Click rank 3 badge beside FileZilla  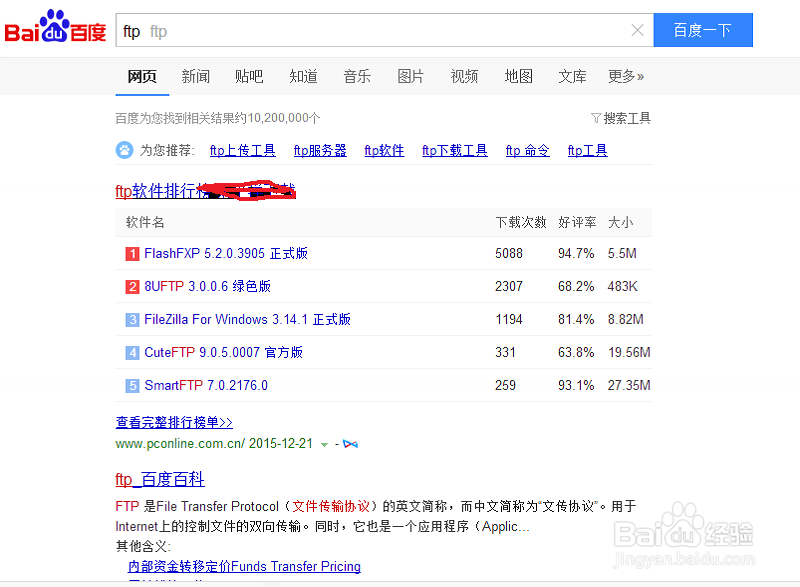pos(132,320)
